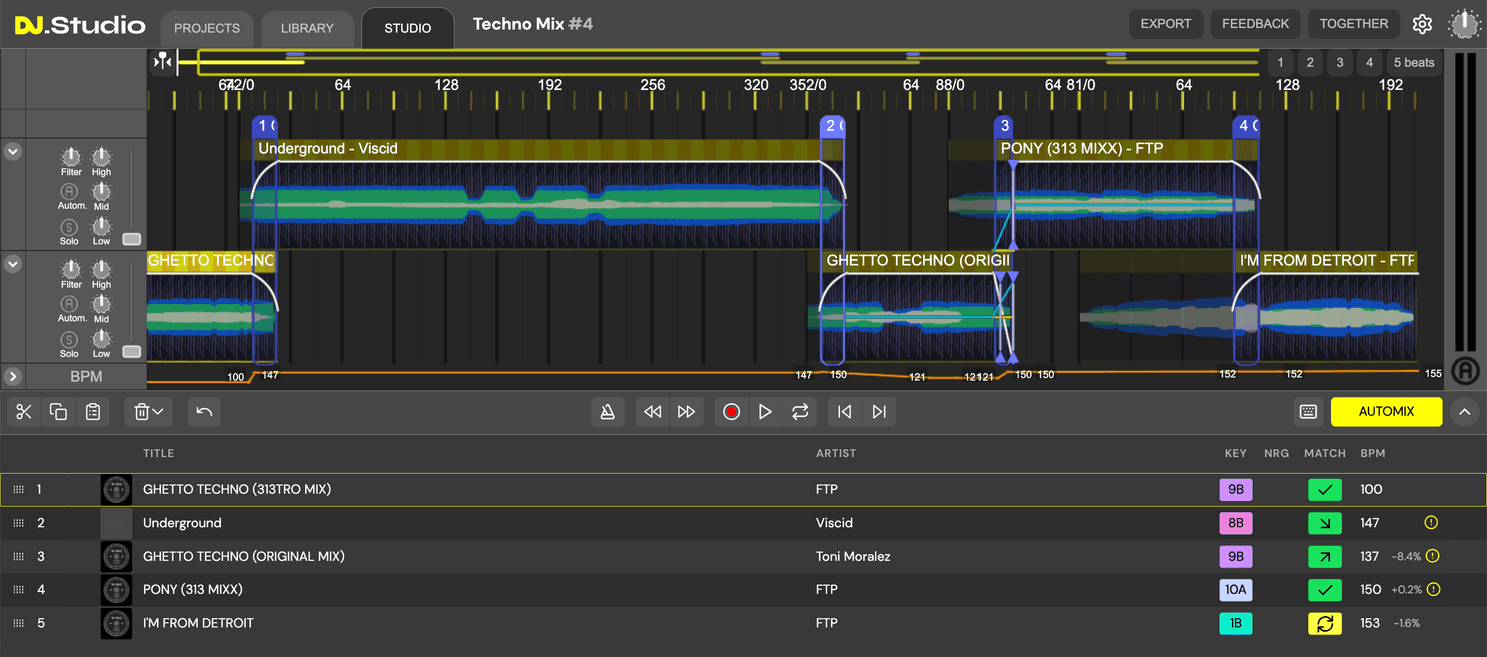Click drag handle of row 3
Image resolution: width=1487 pixels, height=657 pixels.
(x=18, y=557)
